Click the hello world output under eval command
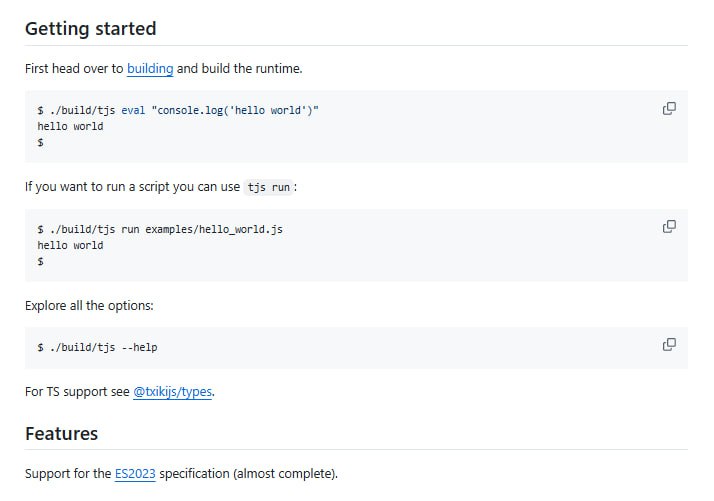714x501 pixels. click(70, 127)
